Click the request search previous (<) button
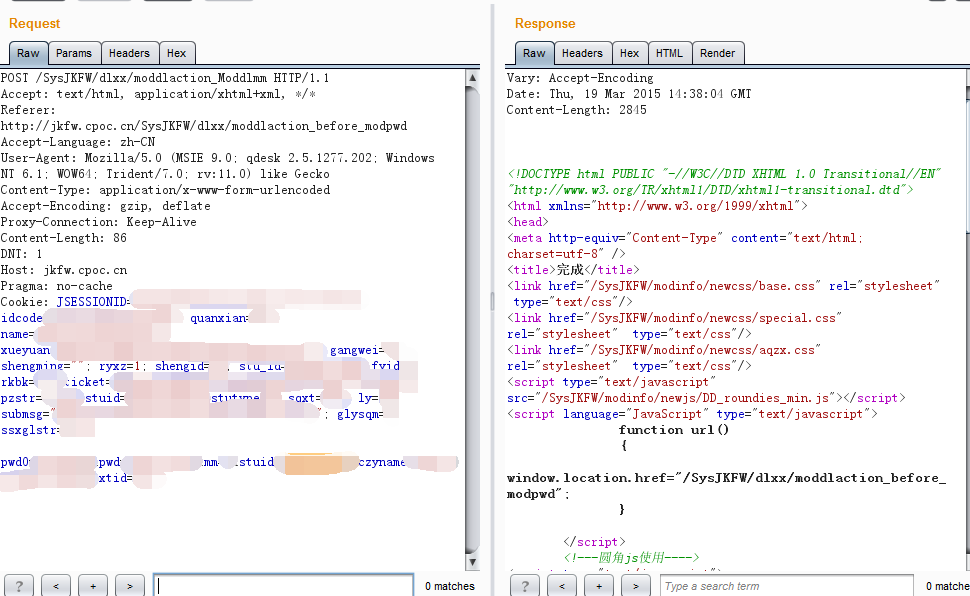 click(x=56, y=585)
